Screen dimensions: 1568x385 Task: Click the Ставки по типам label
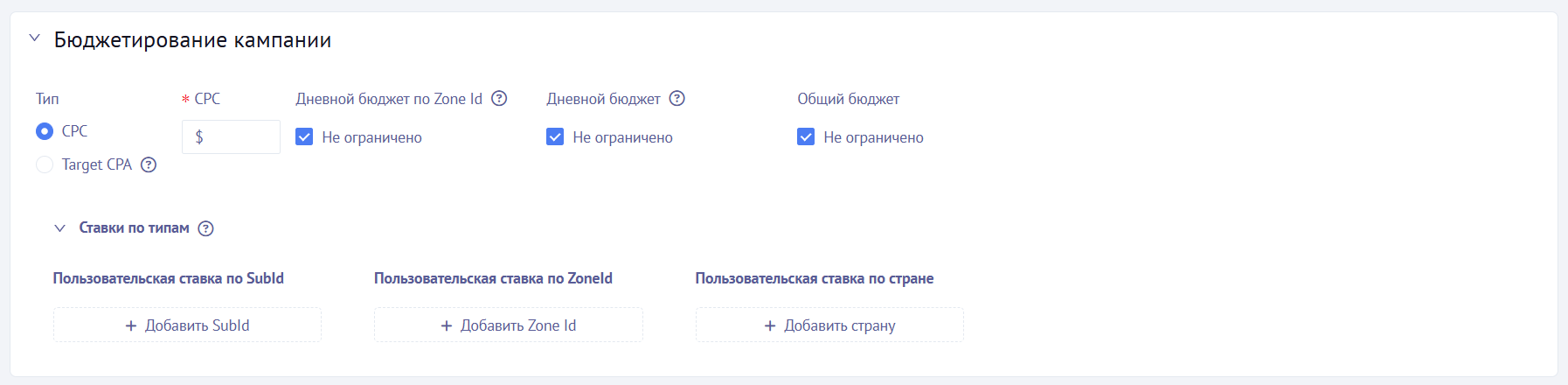134,228
